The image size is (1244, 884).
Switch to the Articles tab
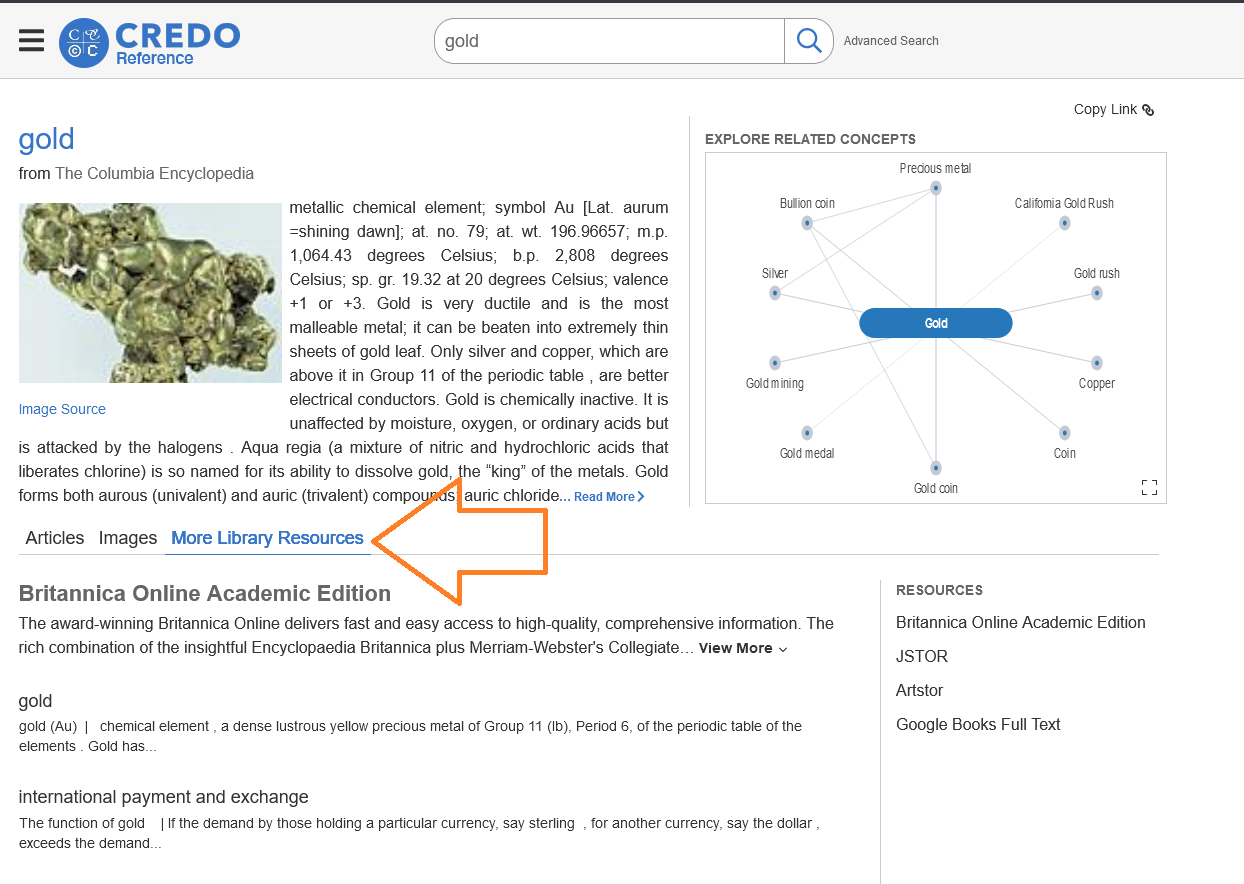(55, 538)
